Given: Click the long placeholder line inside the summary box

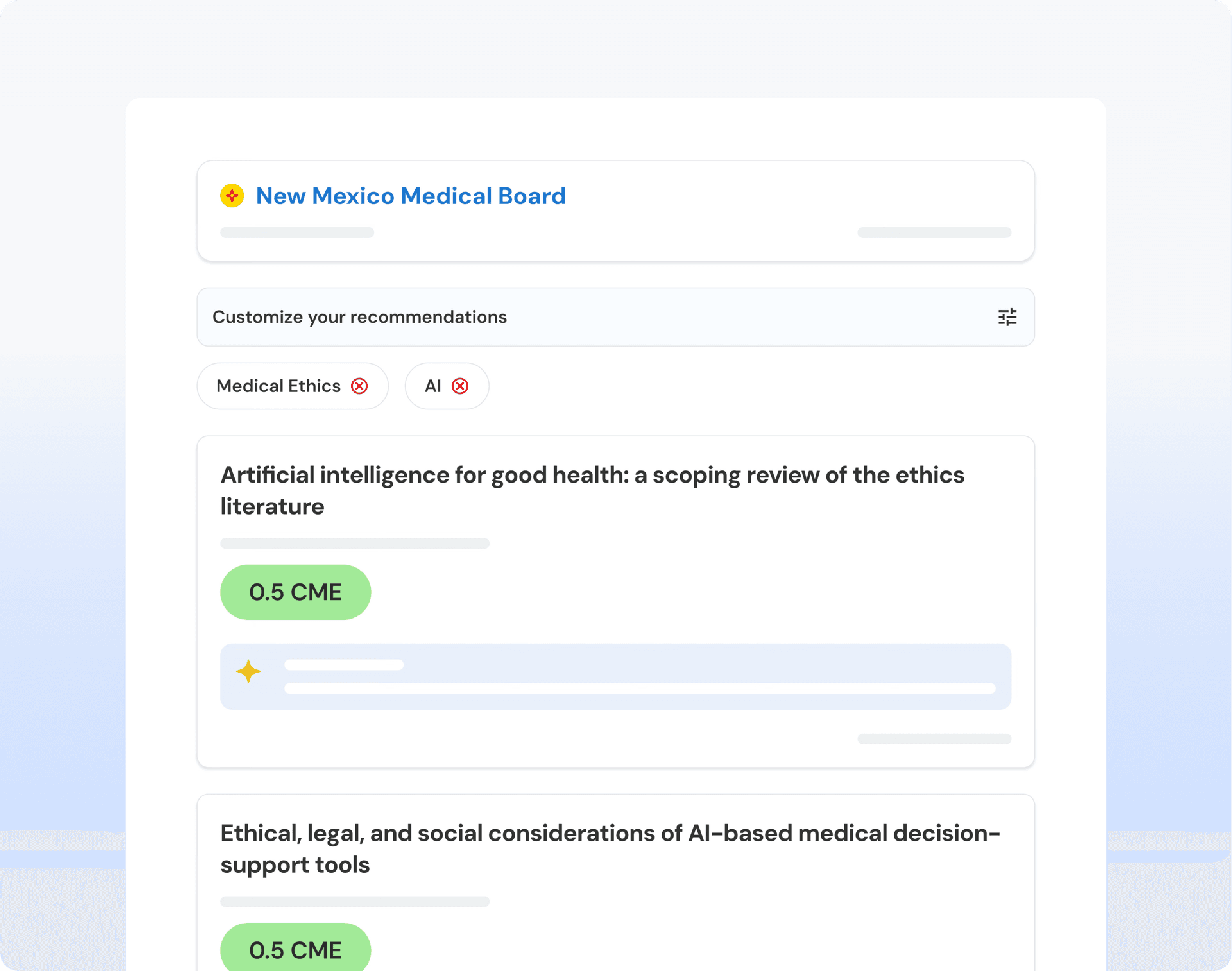Looking at the screenshot, I should [x=639, y=689].
